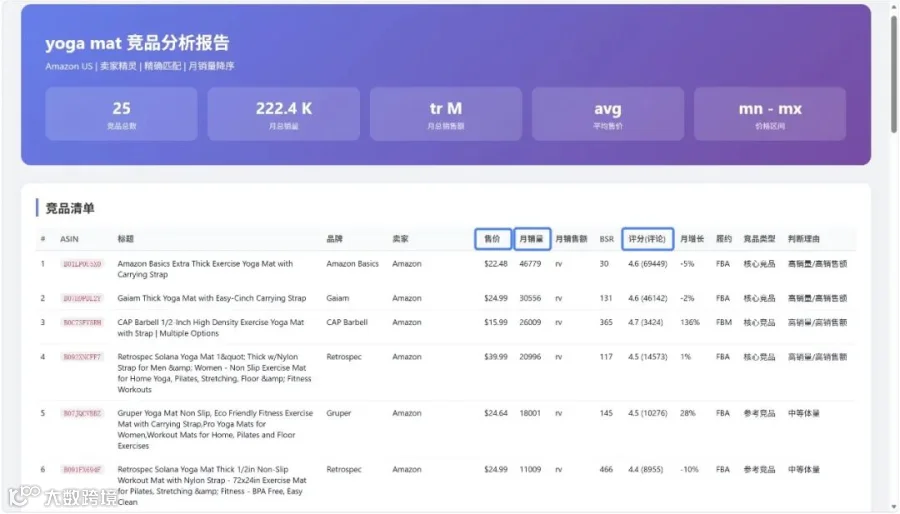
Task: Click the 'FBM' fulfillment cell
Action: click(724, 322)
